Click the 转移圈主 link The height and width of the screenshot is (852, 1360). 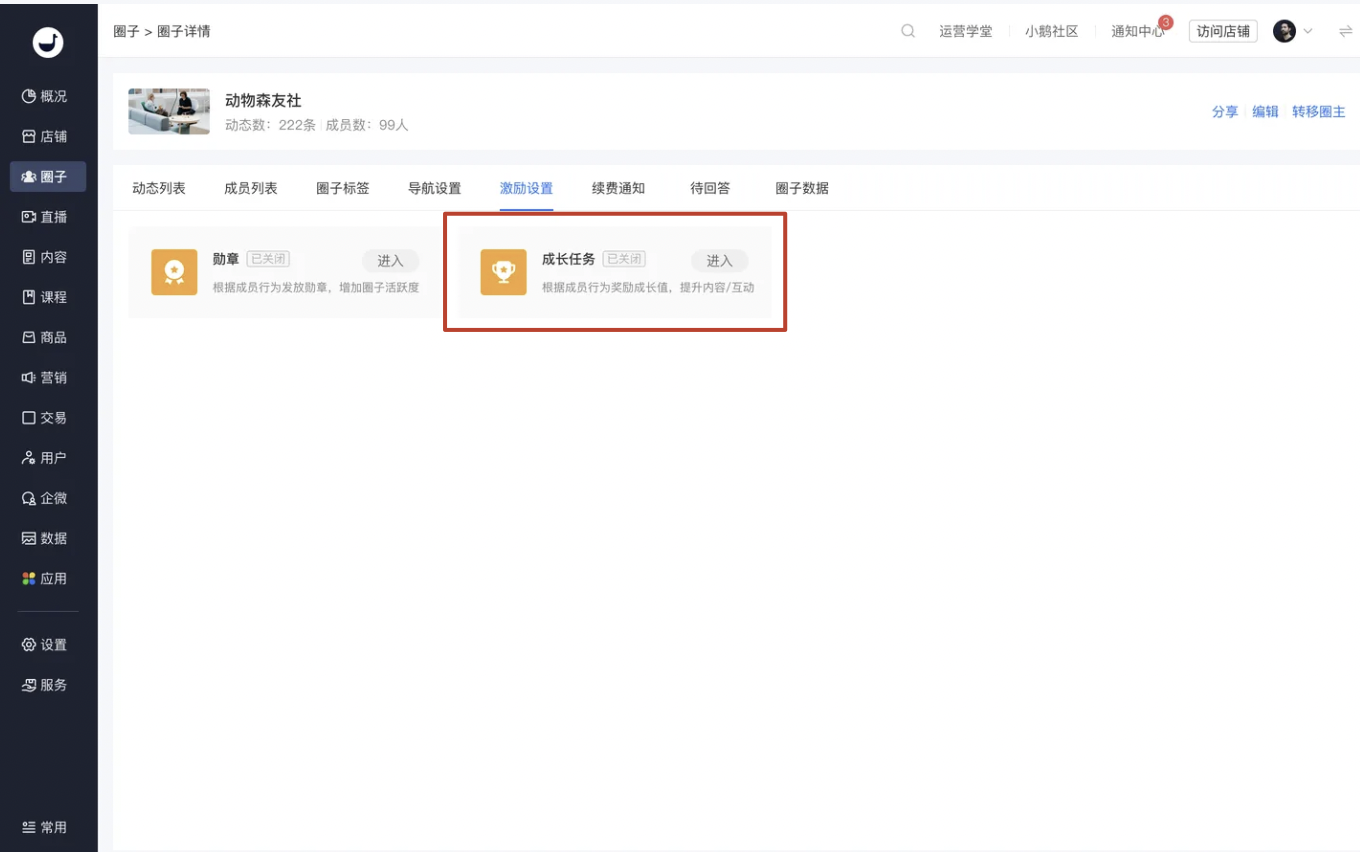(x=1319, y=111)
